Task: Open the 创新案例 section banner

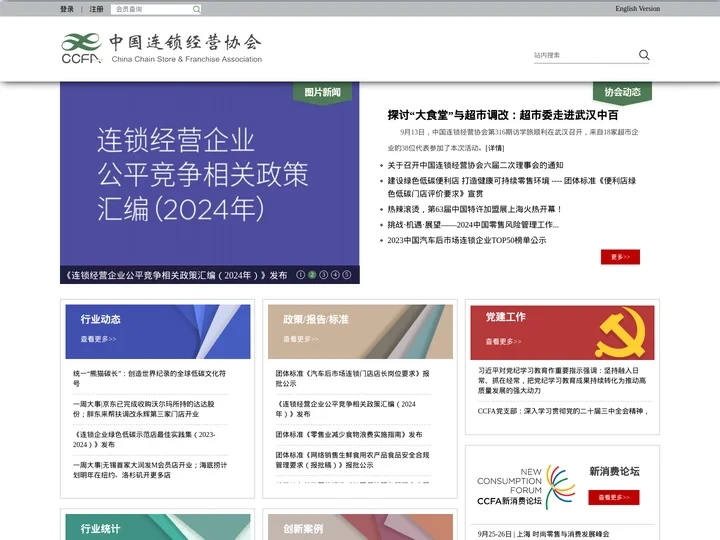Action: pos(360,527)
